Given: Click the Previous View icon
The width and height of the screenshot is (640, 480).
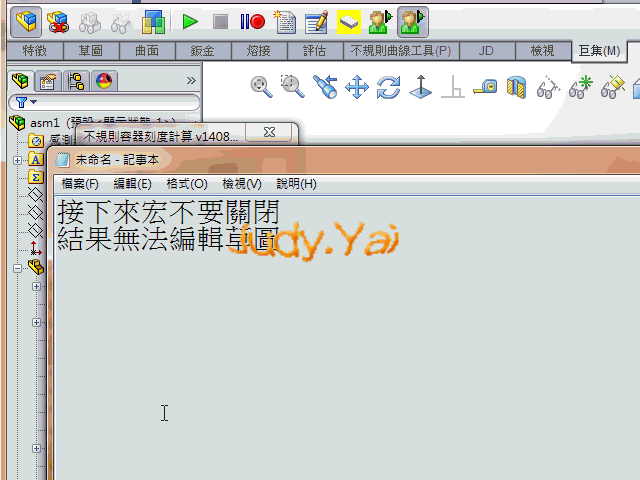Looking at the screenshot, I should pos(325,87).
